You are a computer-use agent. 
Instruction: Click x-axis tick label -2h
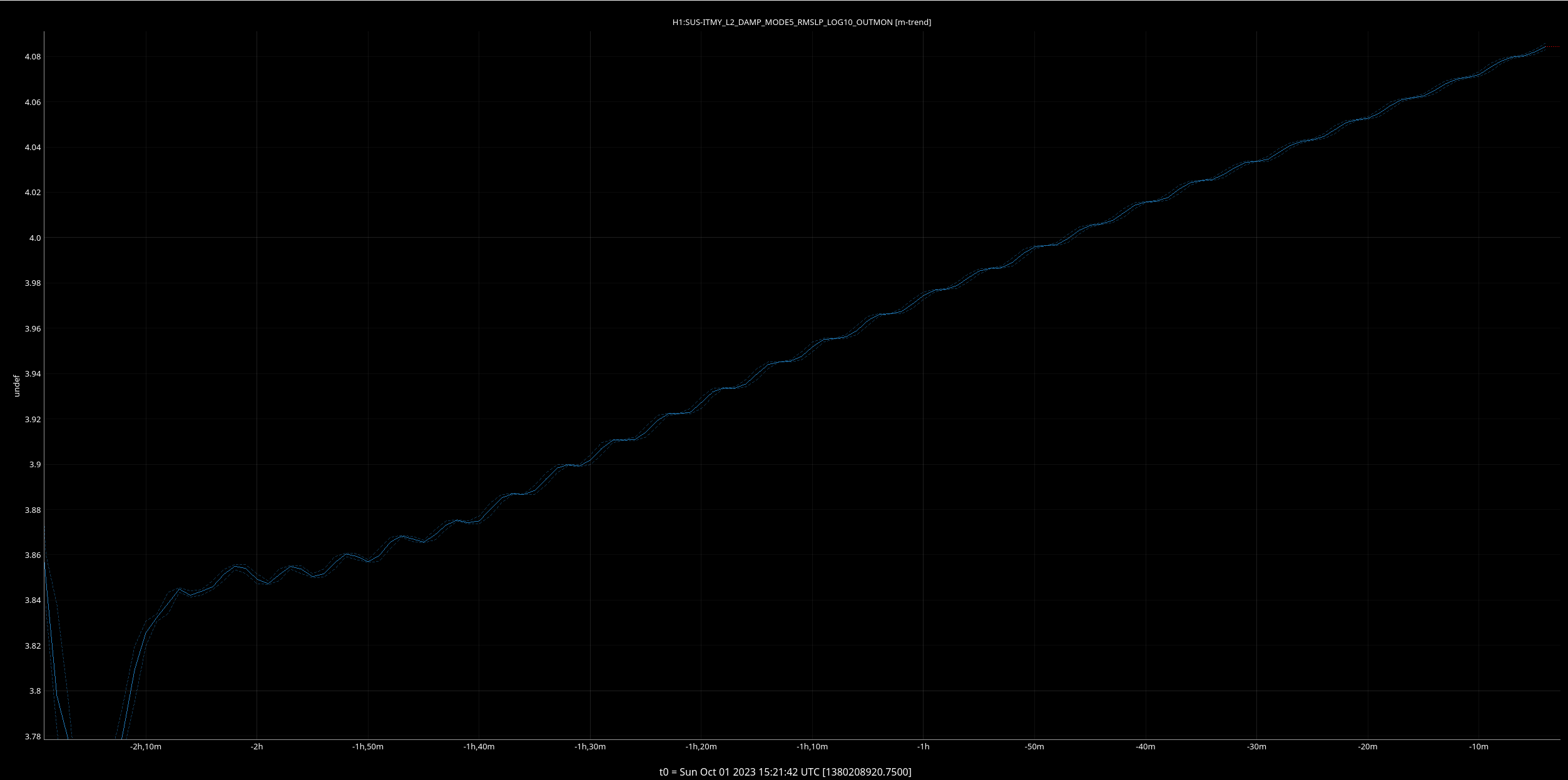pyautogui.click(x=257, y=747)
